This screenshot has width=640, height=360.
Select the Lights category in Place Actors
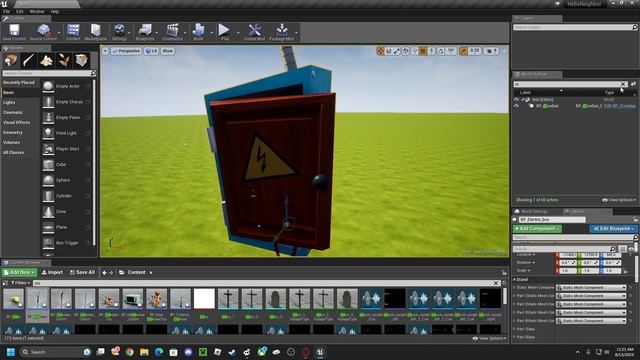(x=9, y=102)
